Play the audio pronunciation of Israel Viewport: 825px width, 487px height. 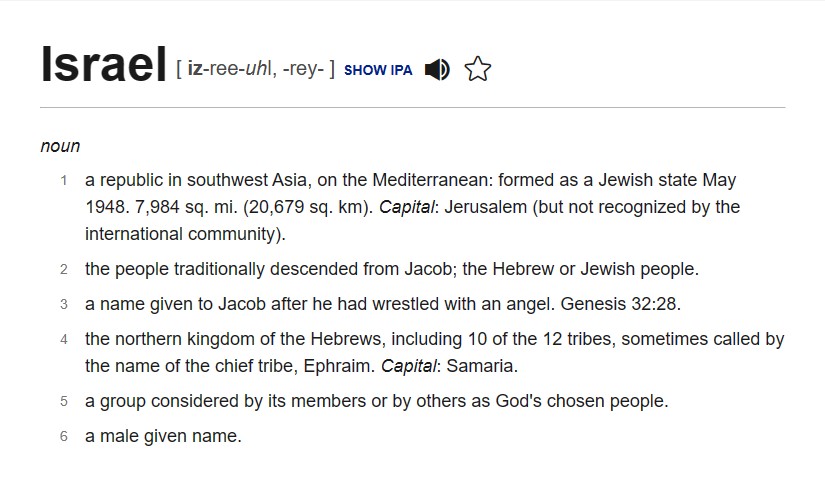(437, 69)
